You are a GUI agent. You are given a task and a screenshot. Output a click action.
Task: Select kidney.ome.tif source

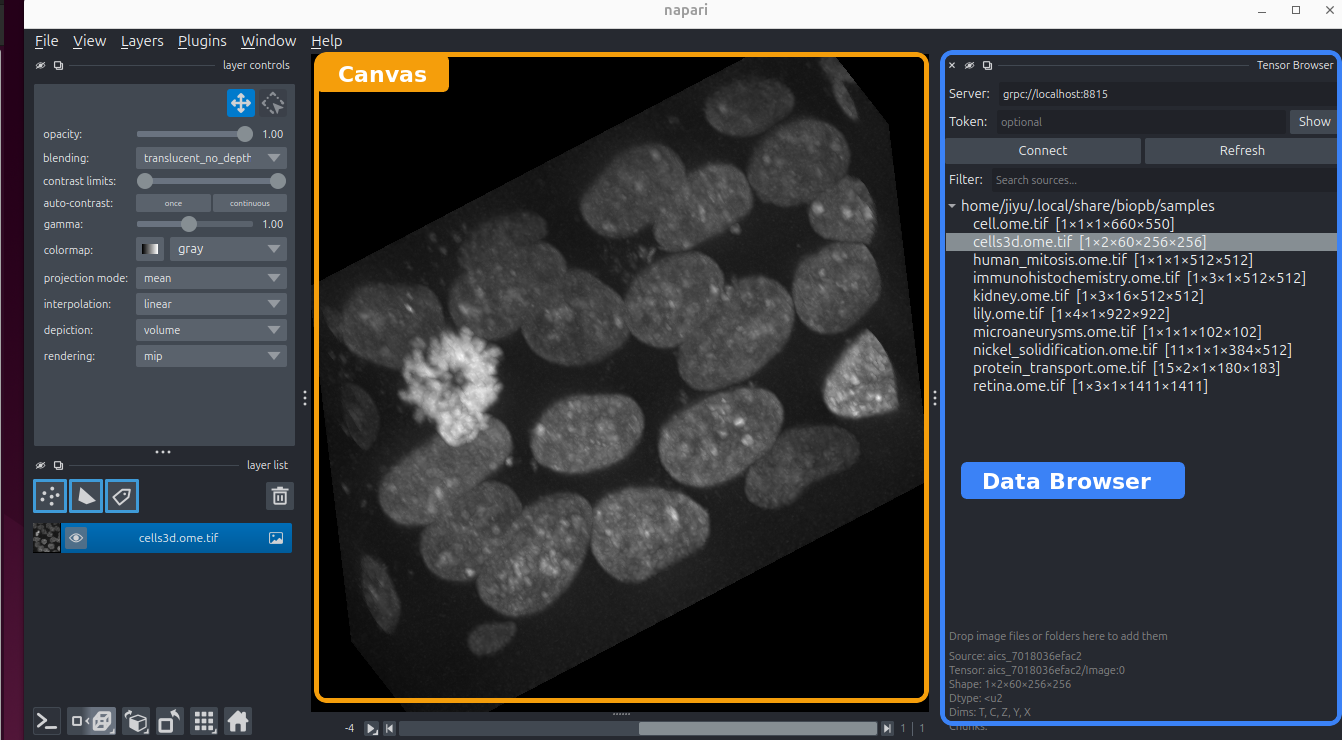point(1088,296)
